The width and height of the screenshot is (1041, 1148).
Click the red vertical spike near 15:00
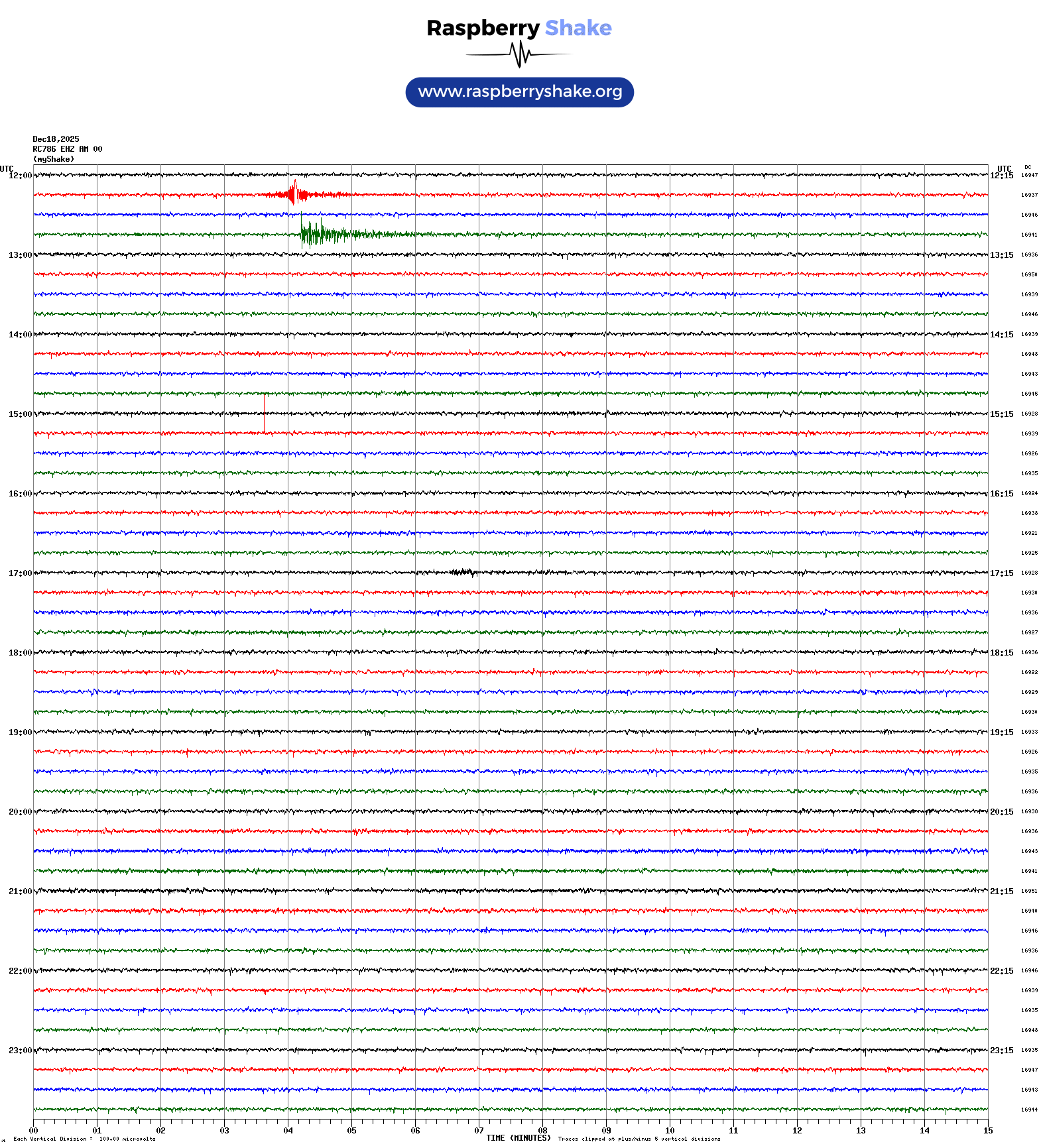(x=264, y=413)
